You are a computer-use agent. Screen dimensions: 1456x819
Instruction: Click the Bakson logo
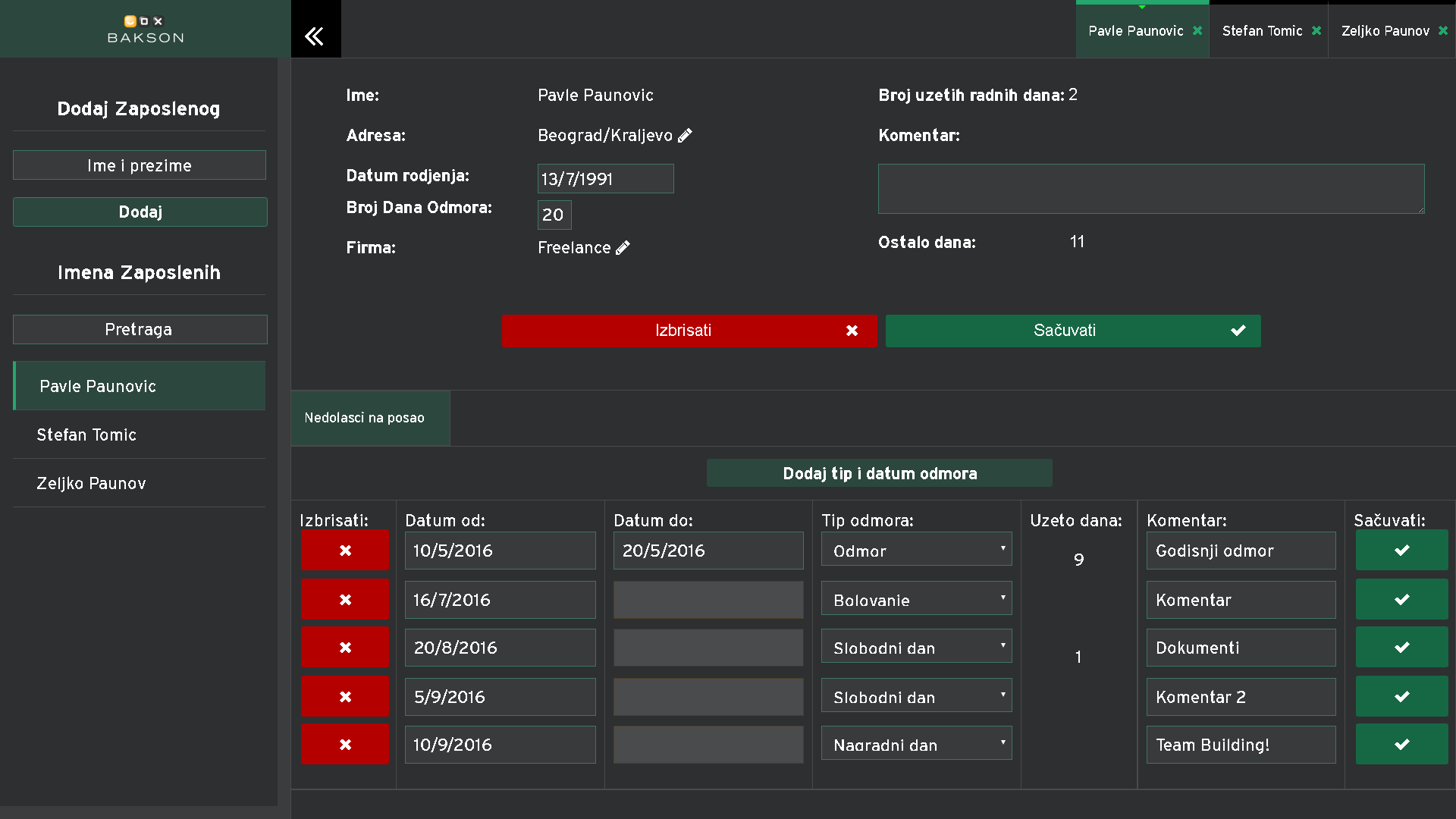(145, 30)
